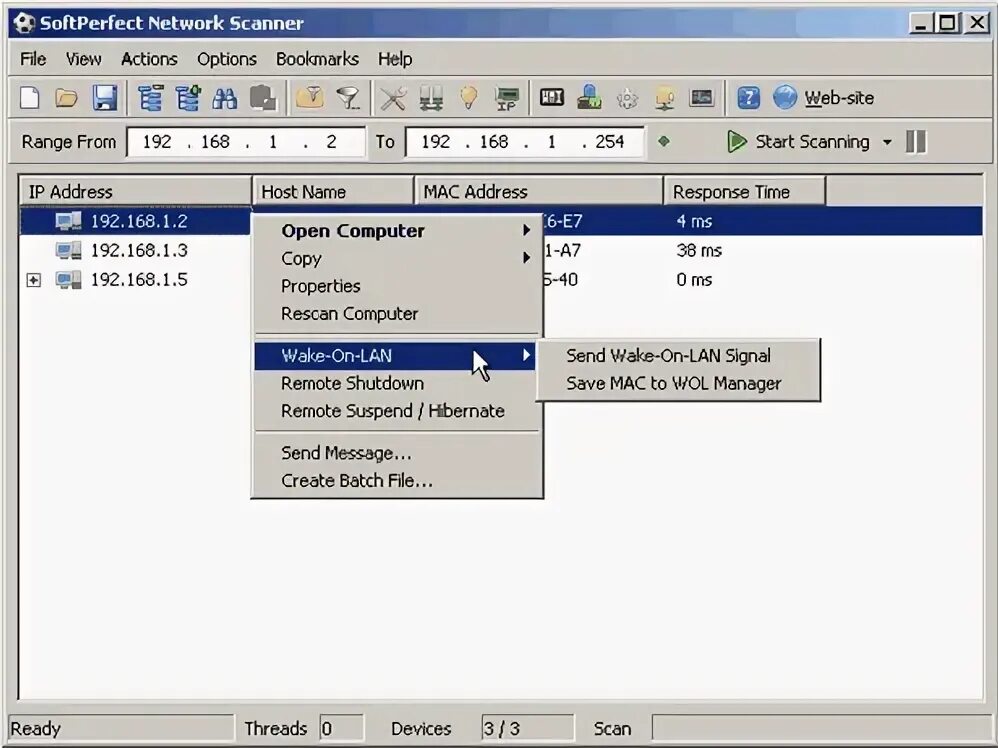Screen dimensions: 998x748
Task: Expand the Open Computer submenu arrow
Action: (x=526, y=230)
